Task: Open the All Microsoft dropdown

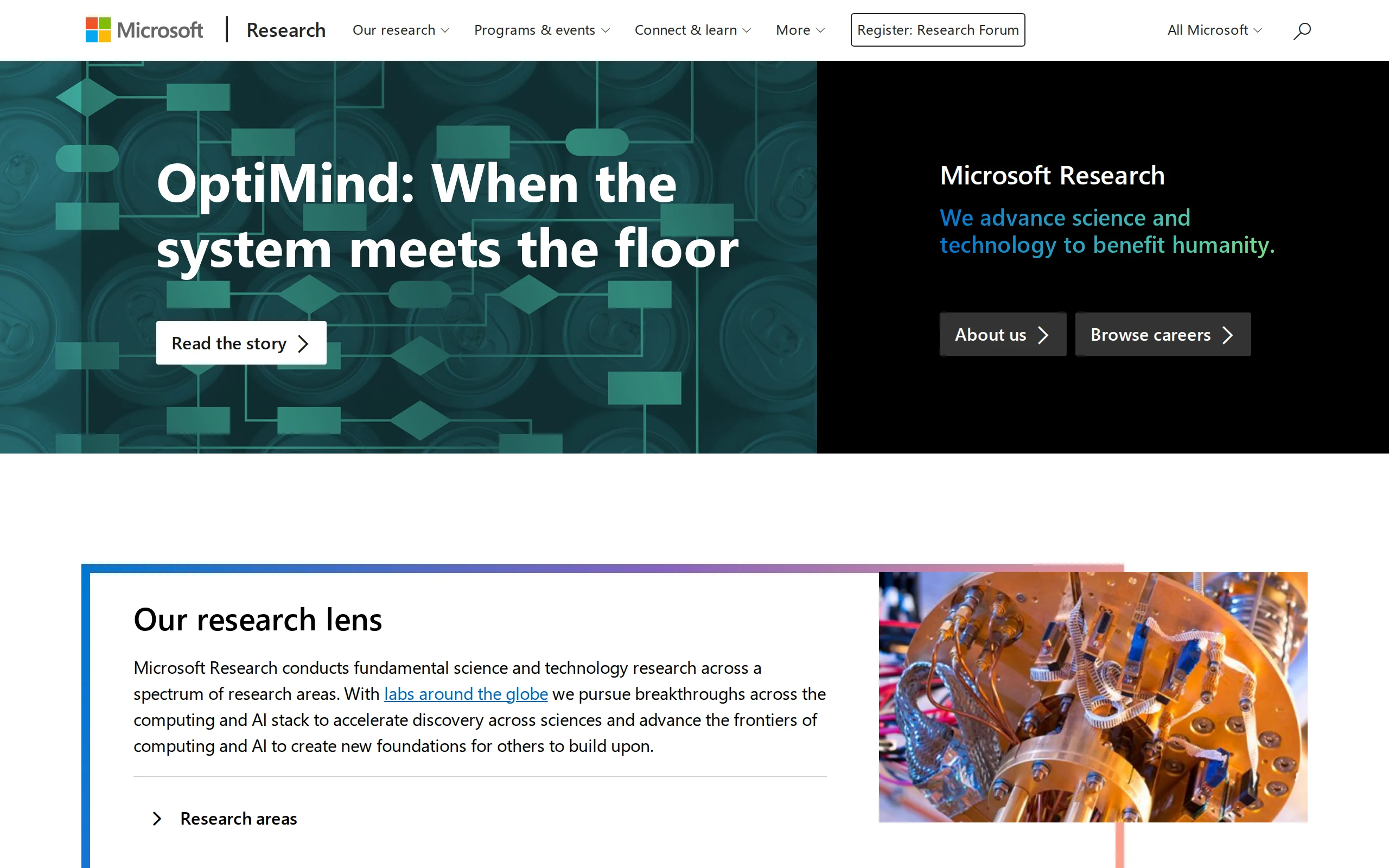Action: (x=1214, y=30)
